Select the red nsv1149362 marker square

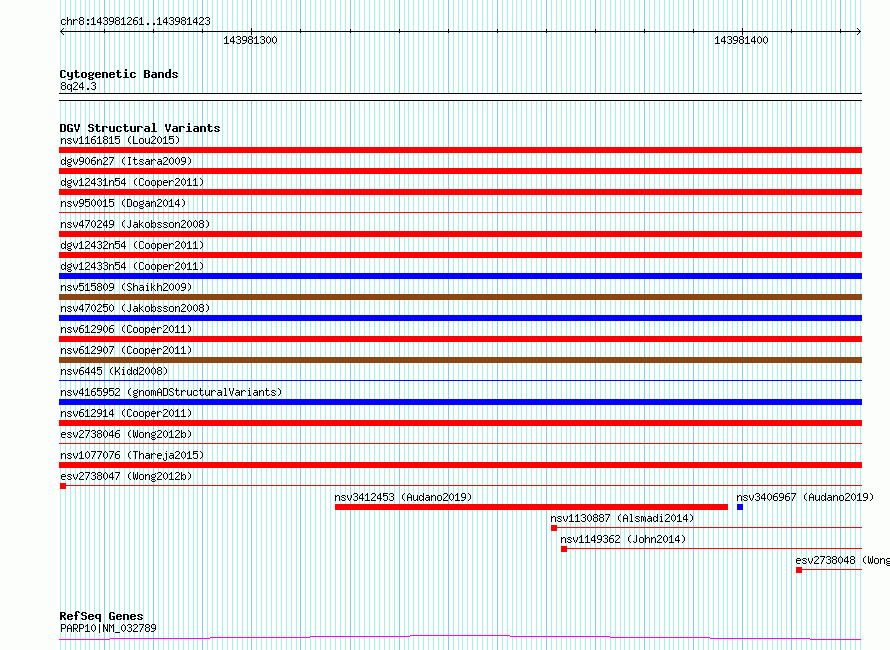[564, 549]
